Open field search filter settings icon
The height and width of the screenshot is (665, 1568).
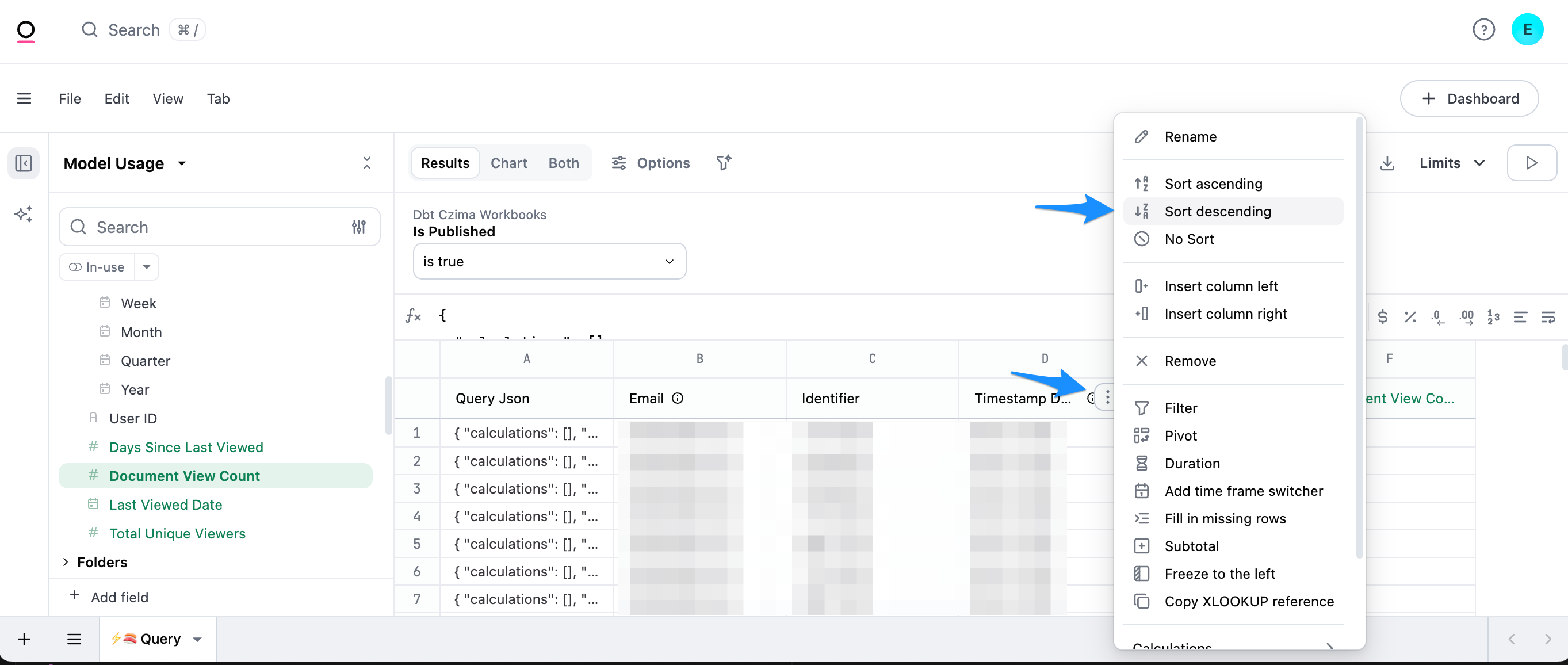click(358, 227)
